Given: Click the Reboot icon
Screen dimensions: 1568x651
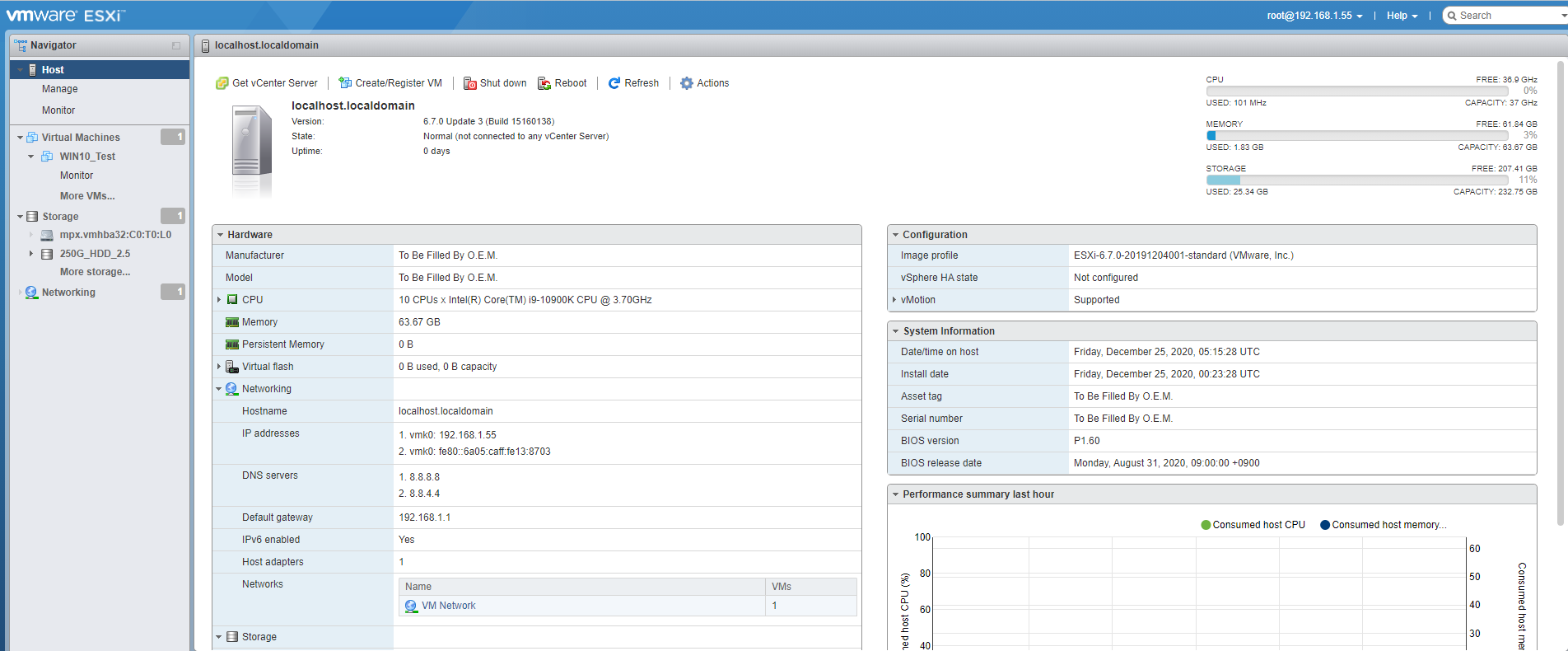Looking at the screenshot, I should pyautogui.click(x=544, y=83).
